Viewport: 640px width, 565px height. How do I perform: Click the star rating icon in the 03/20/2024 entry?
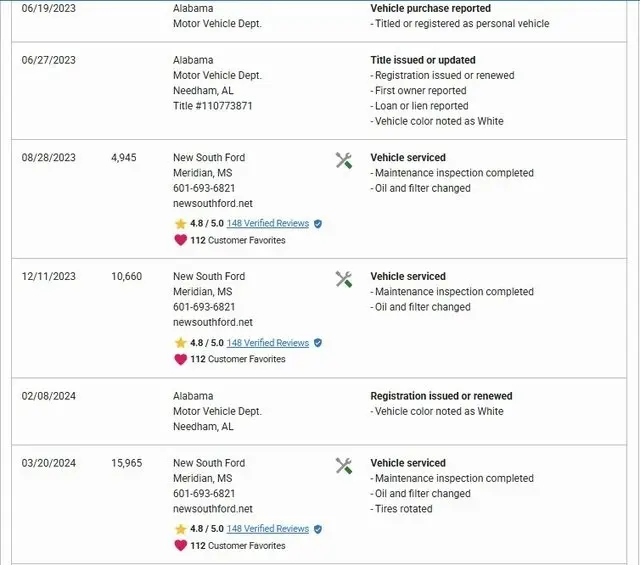tap(180, 529)
